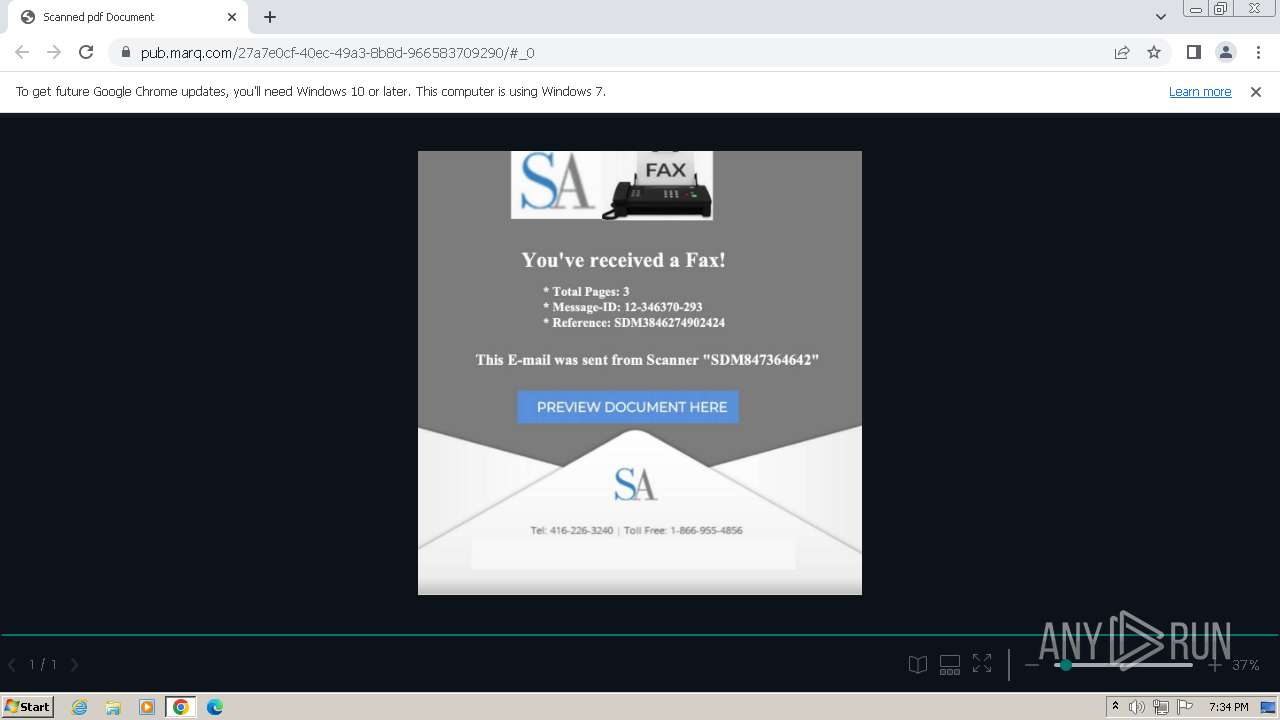
Task: Adjust the zoom slider handle
Action: tap(1065, 665)
